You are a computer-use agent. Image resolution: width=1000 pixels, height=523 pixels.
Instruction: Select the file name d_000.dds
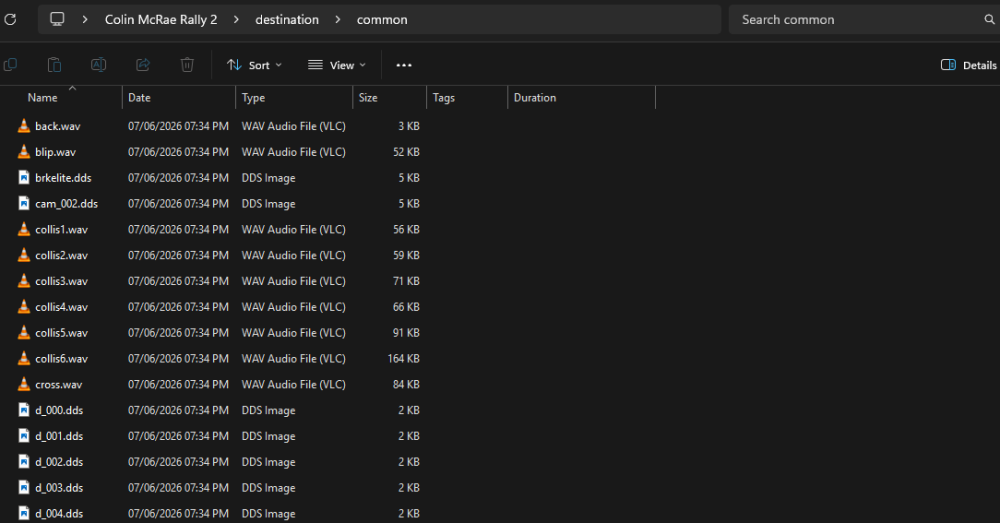(x=59, y=410)
